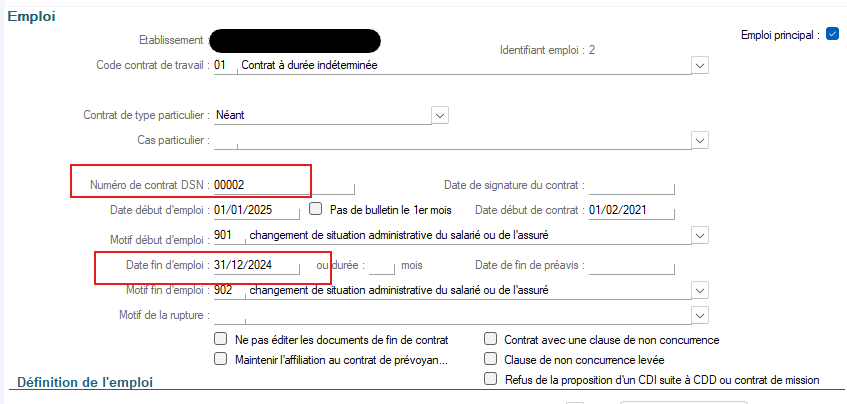Open the Code contrat de travail dropdown
This screenshot has height=404, width=847.
tap(700, 66)
